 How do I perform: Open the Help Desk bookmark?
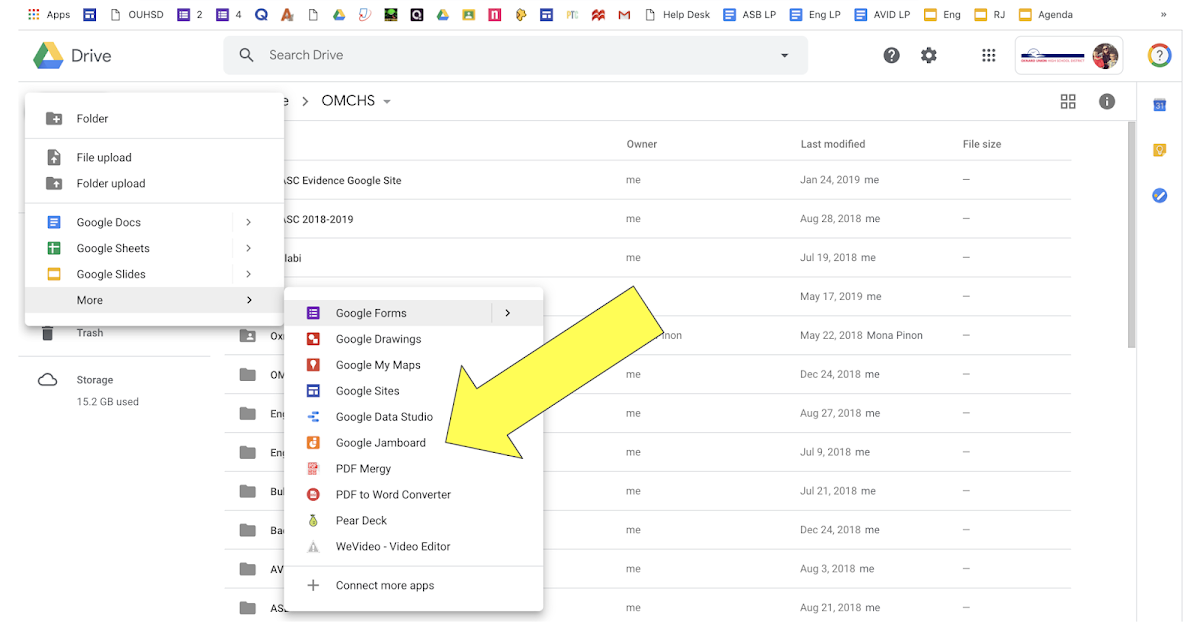point(677,15)
